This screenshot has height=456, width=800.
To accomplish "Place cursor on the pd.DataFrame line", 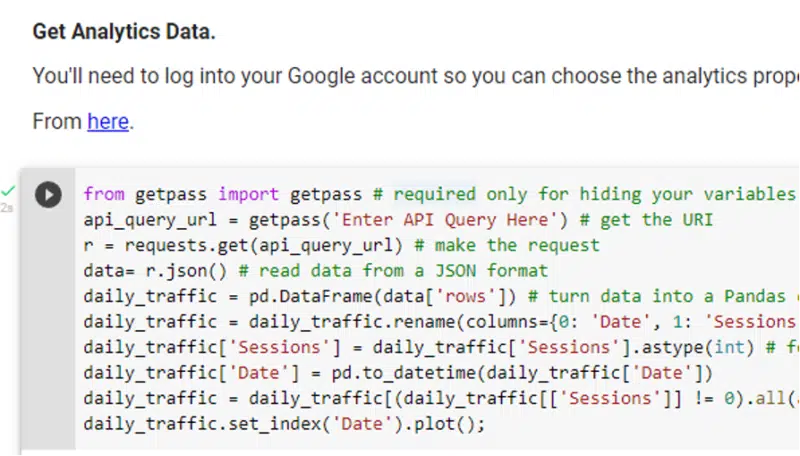I will pyautogui.click(x=300, y=297).
